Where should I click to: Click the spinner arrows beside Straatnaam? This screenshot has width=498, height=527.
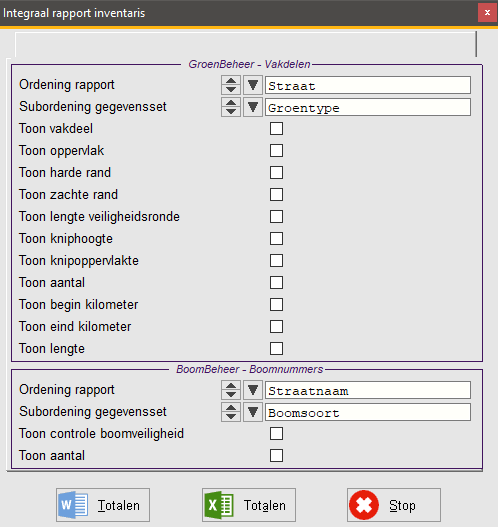coord(231,390)
